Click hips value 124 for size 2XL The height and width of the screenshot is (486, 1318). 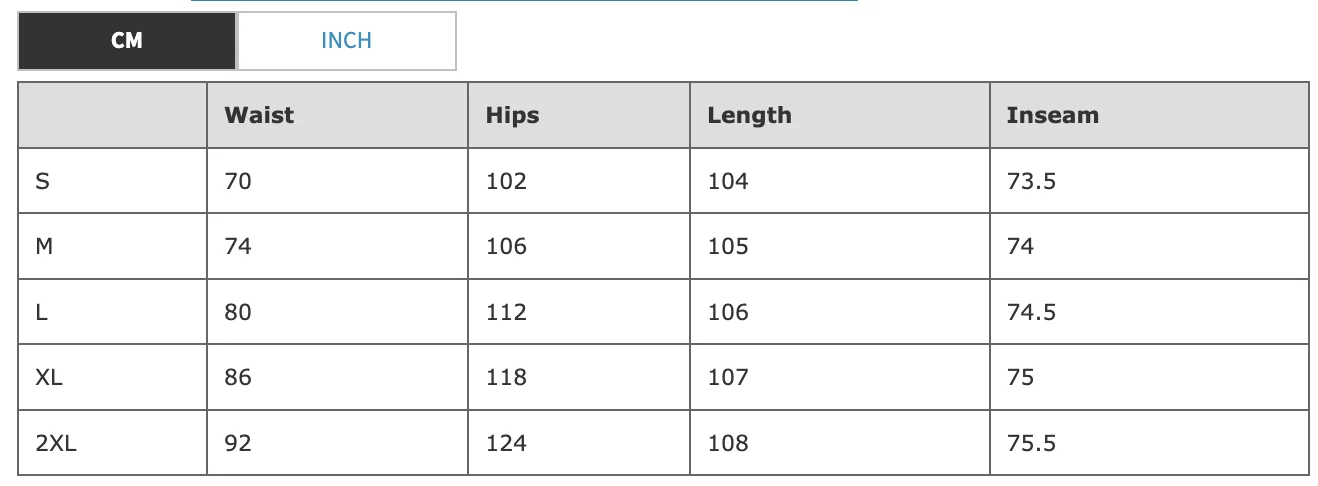click(506, 443)
